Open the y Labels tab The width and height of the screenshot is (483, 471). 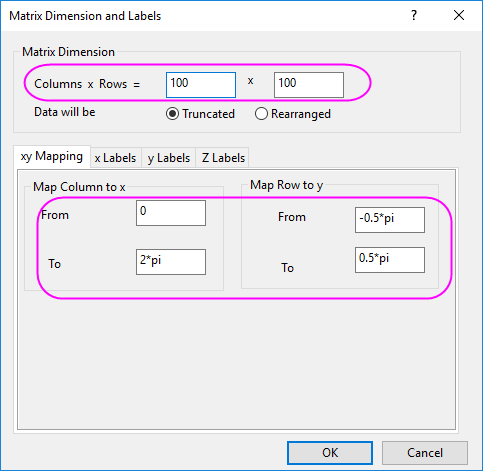[x=169, y=158]
